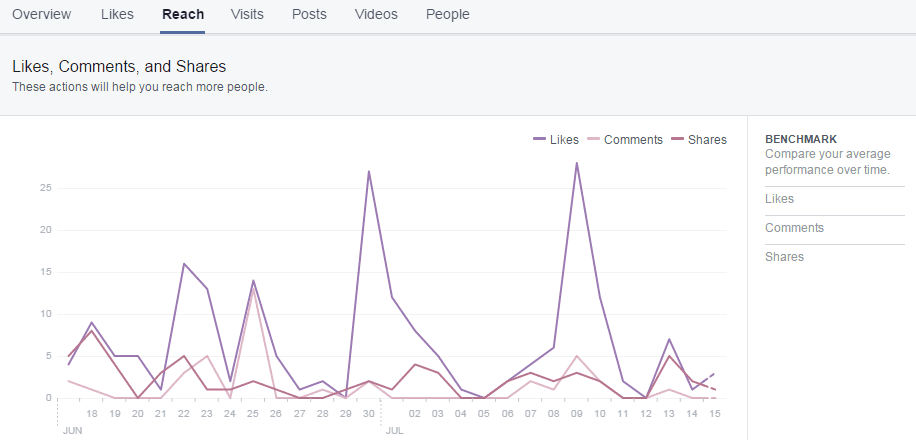The width and height of the screenshot is (916, 440).
Task: Click the y-axis value 5
Action: [49, 356]
